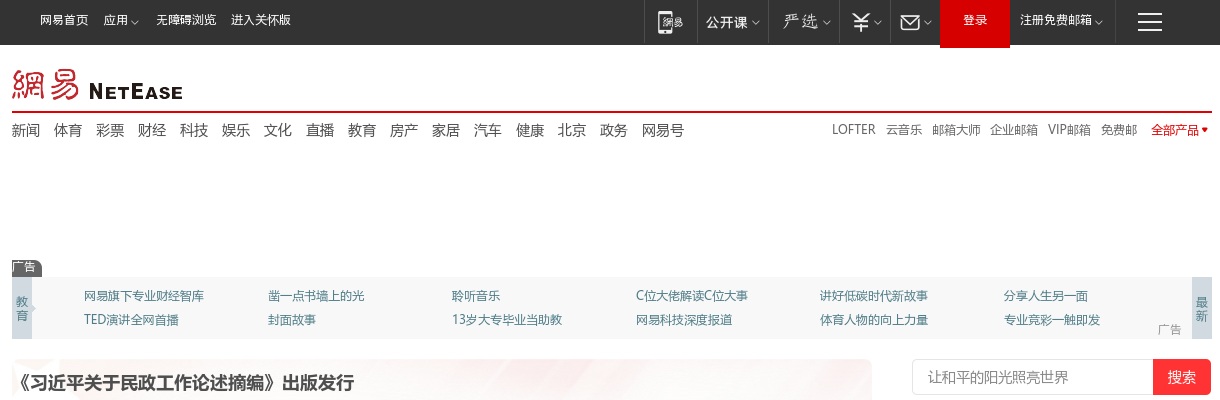This screenshot has height=400, width=1220.
Task: Click TED演讲全网首播 link
Action: (x=131, y=320)
